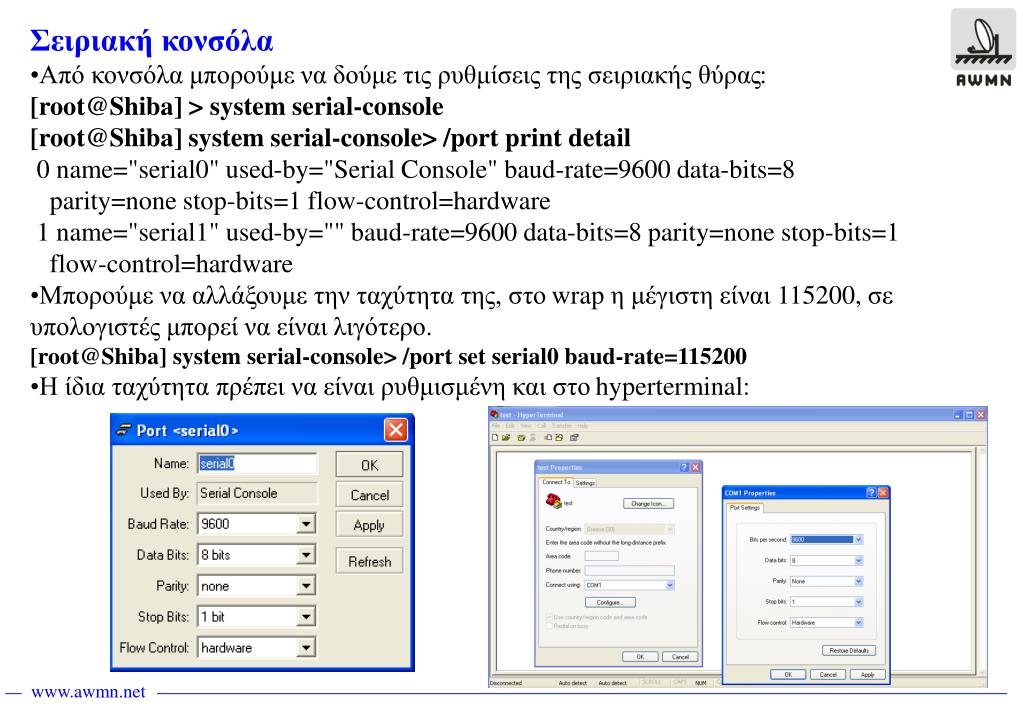Screen dimensions: 1023x708
Task: Open Stop bits dropdown in COM1 Properties
Action: 859,602
